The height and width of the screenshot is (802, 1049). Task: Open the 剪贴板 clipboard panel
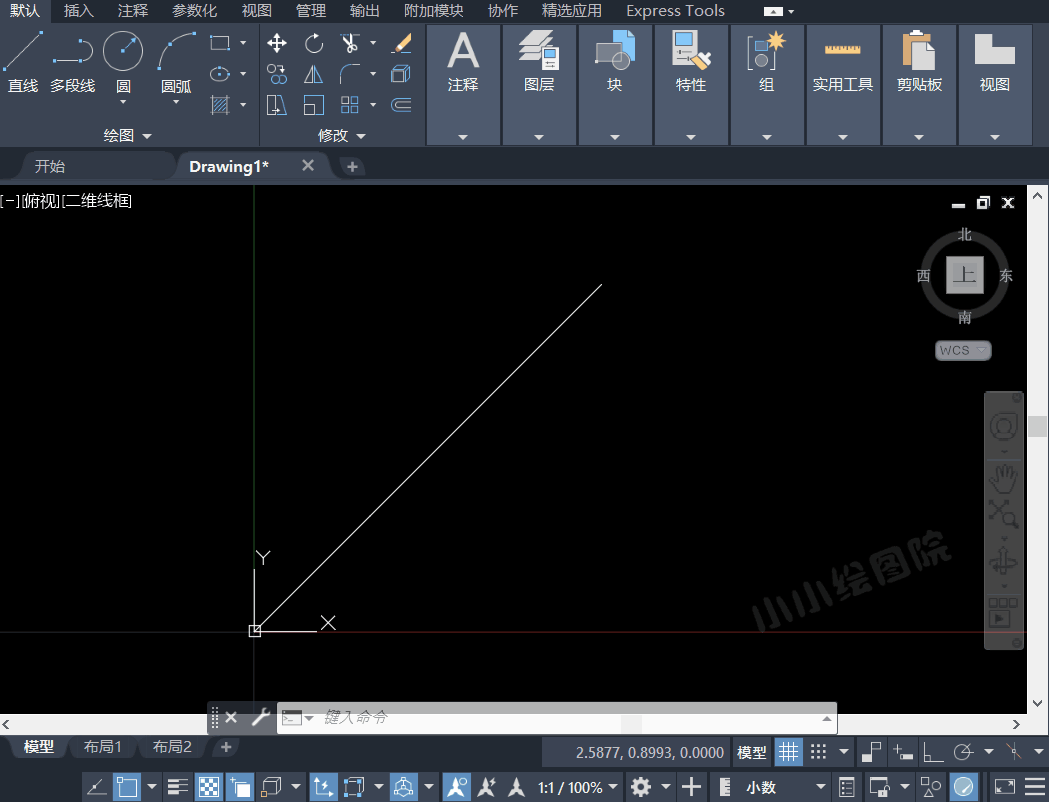(x=919, y=84)
